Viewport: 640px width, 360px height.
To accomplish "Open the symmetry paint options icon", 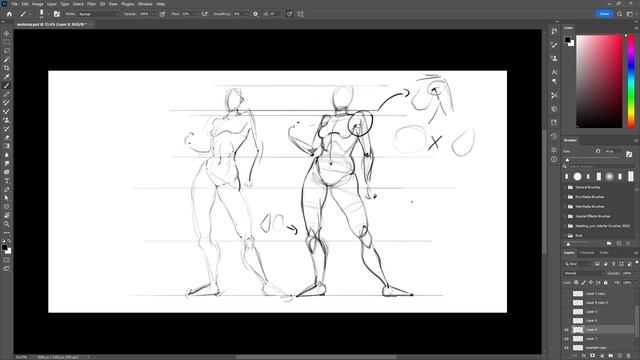I will click(301, 14).
